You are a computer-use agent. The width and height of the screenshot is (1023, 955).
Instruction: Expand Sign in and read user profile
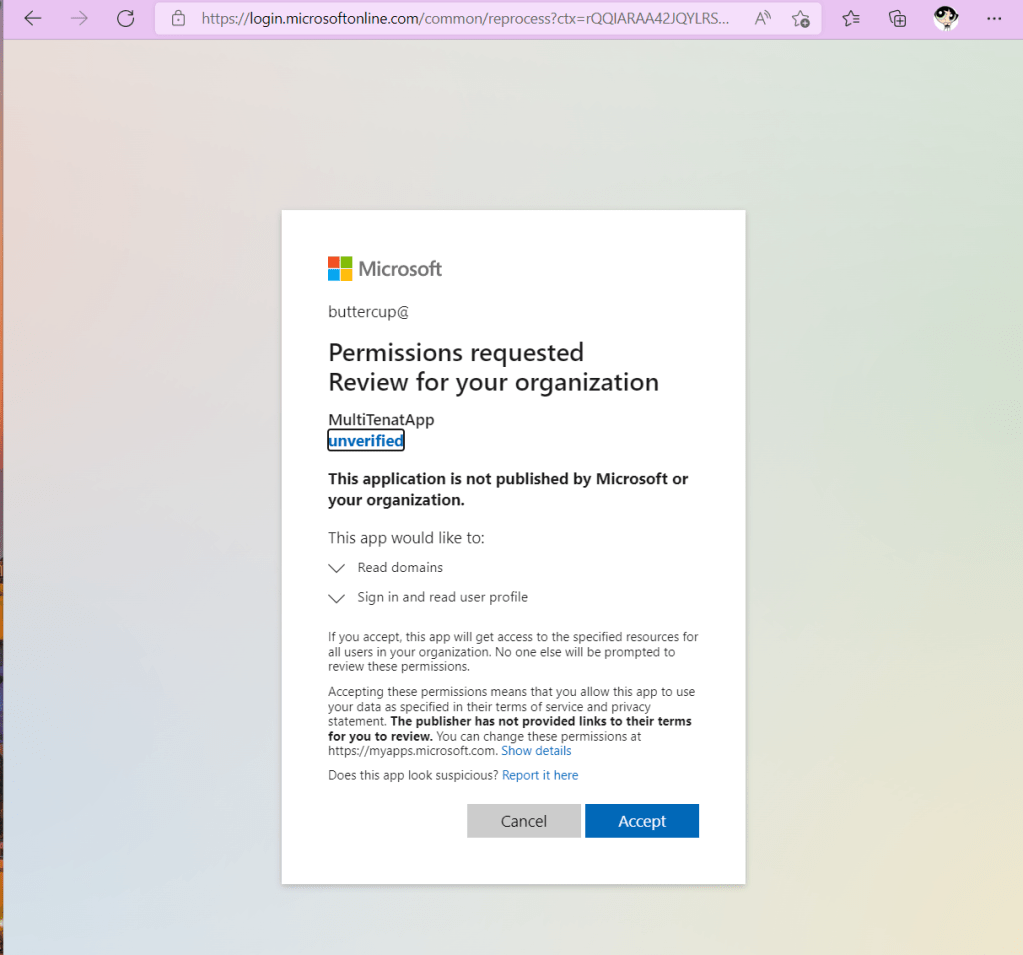click(337, 598)
